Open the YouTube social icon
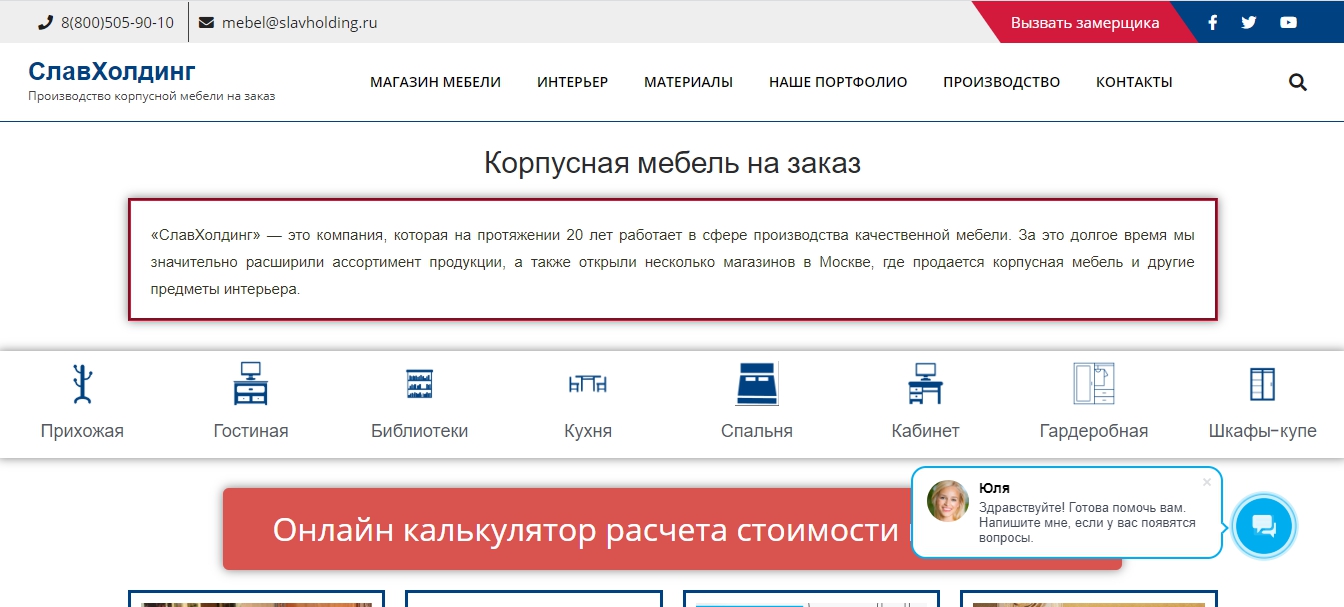This screenshot has height=607, width=1344. point(1288,22)
